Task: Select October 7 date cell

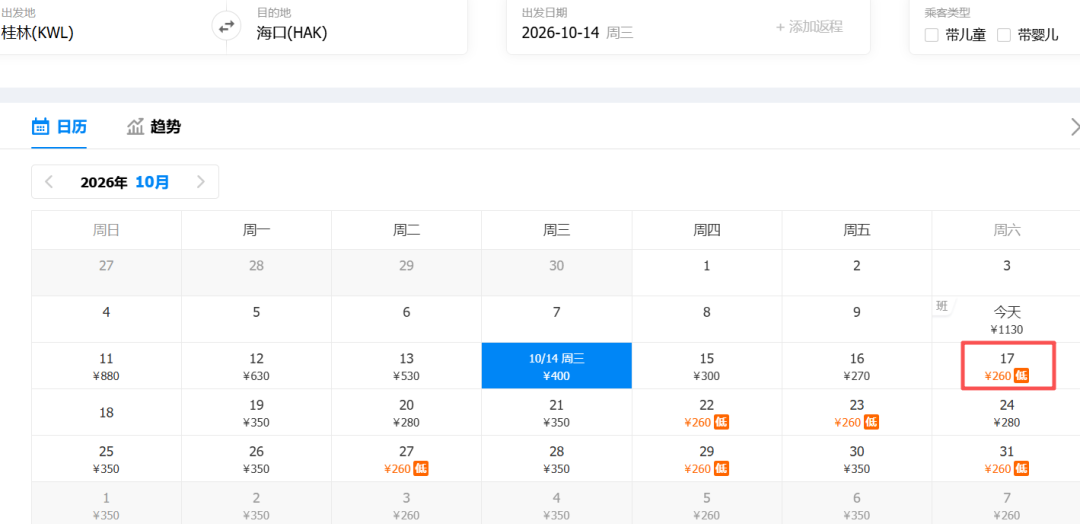Action: pyautogui.click(x=557, y=319)
